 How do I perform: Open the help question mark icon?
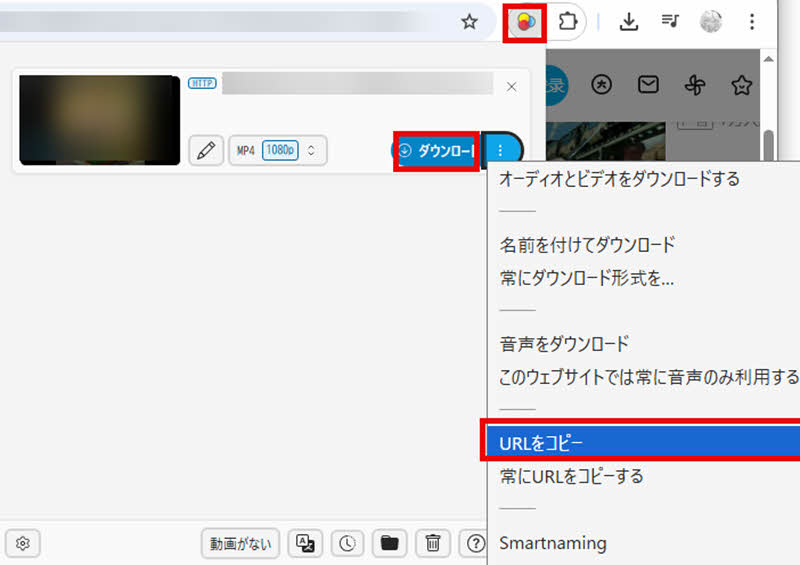476,544
